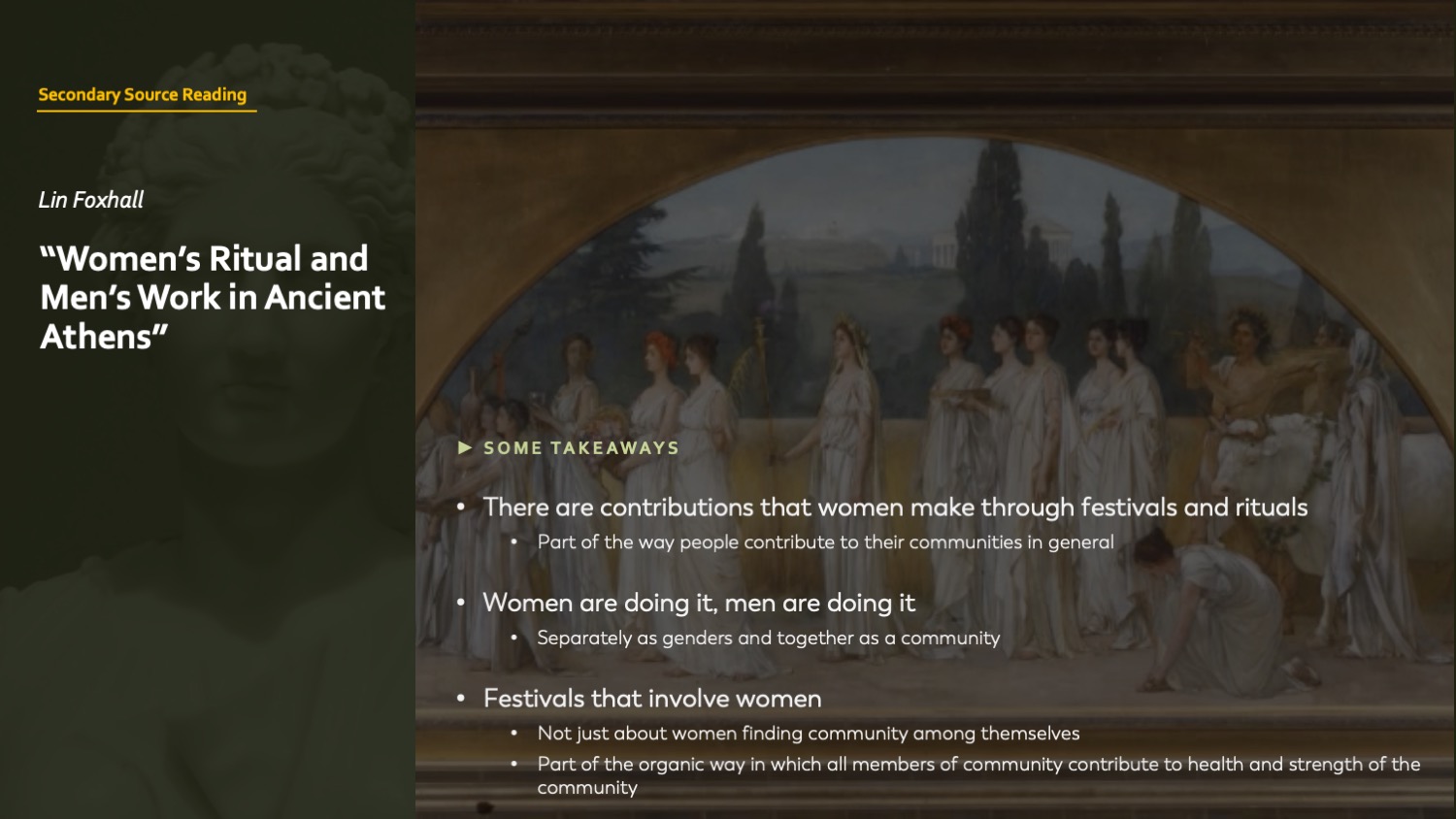Click the sub-bullet starting Part of the organic way
The height and width of the screenshot is (819, 1456).
tap(977, 765)
